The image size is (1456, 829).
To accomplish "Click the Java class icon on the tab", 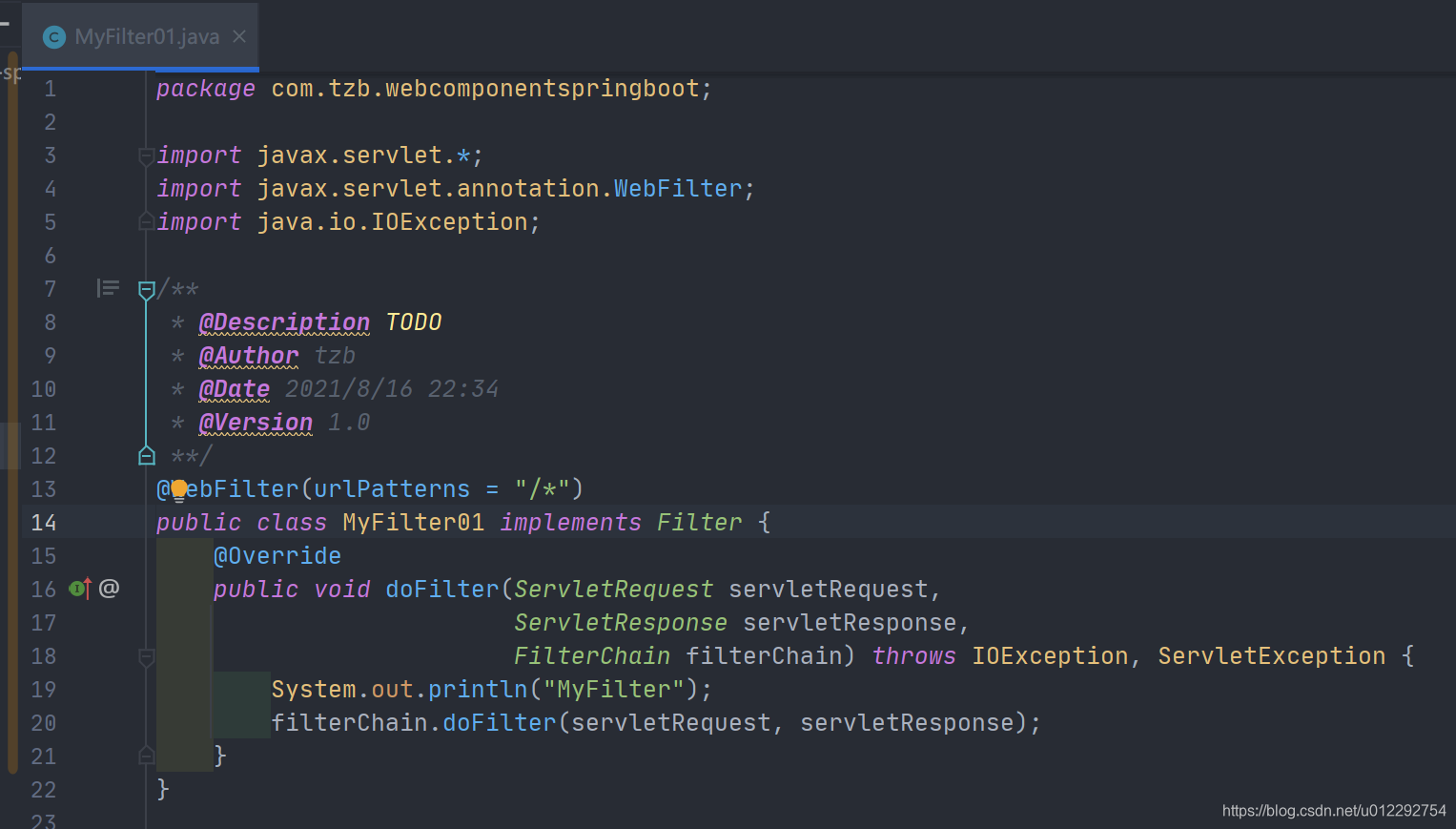I will point(54,37).
